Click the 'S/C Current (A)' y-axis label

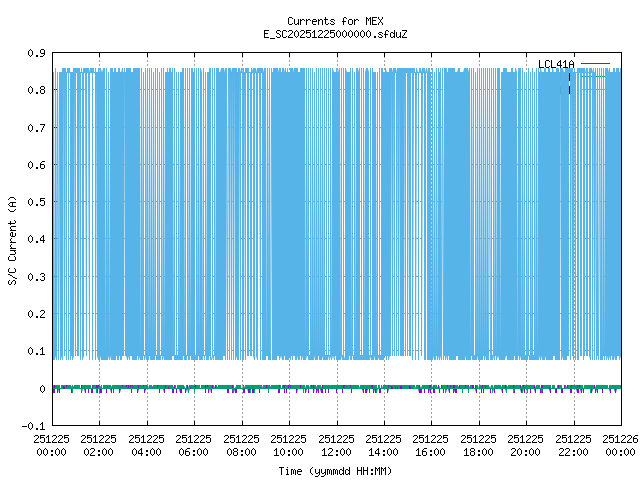tap(12, 239)
